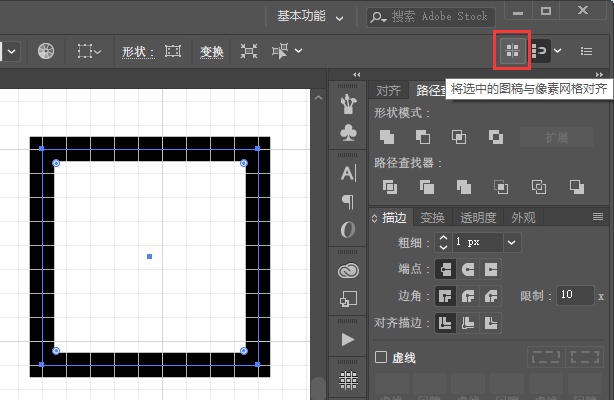This screenshot has height=400, width=614.
Task: Align stroke to inside option
Action: coord(468,323)
